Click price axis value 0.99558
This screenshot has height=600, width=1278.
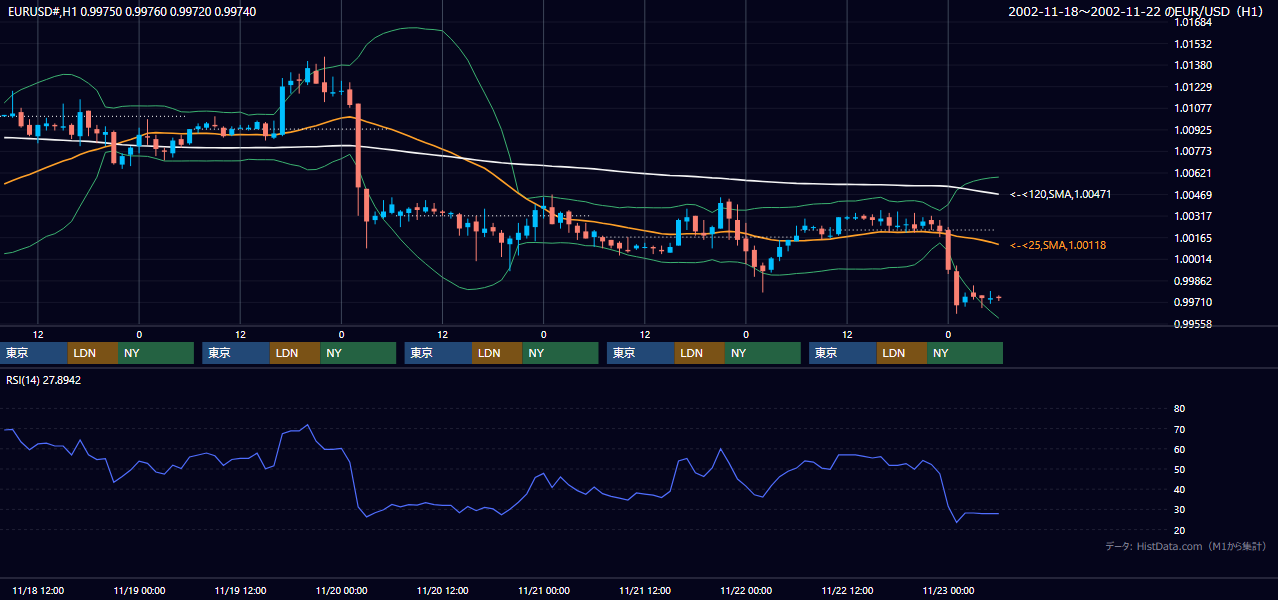pos(1194,324)
